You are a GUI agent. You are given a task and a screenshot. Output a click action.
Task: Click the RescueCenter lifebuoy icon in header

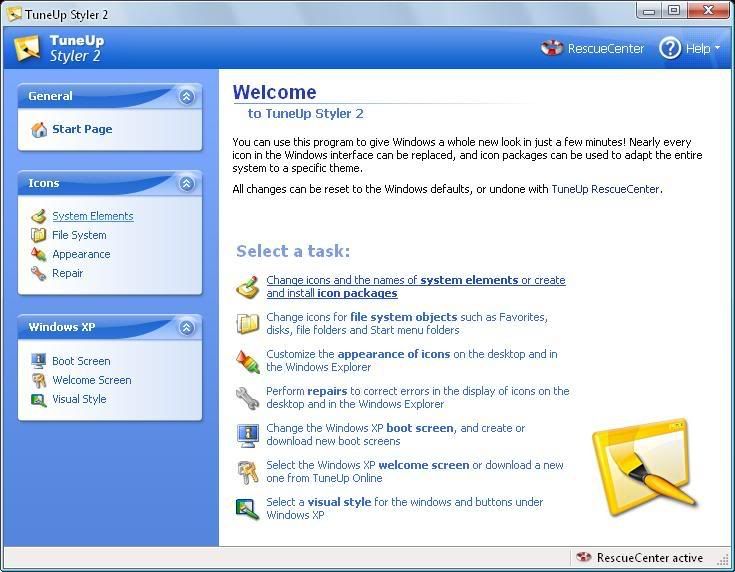point(552,48)
